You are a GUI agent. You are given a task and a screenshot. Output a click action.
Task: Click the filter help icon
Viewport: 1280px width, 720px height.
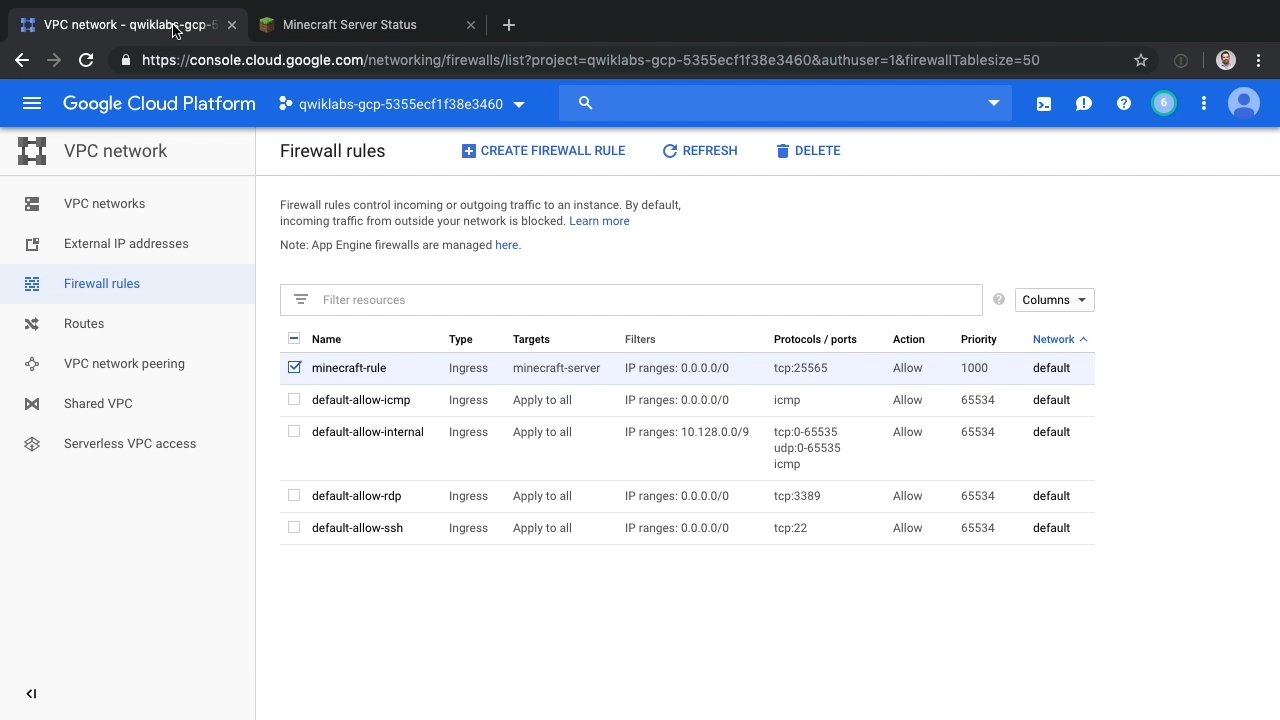pyautogui.click(x=999, y=300)
